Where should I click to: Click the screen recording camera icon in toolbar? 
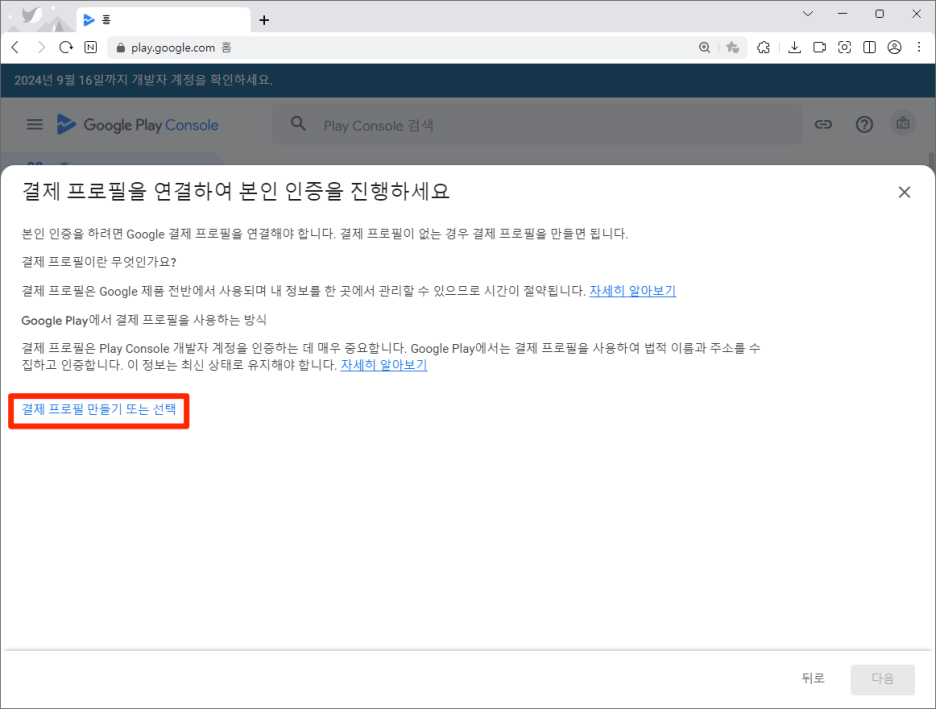[x=819, y=47]
